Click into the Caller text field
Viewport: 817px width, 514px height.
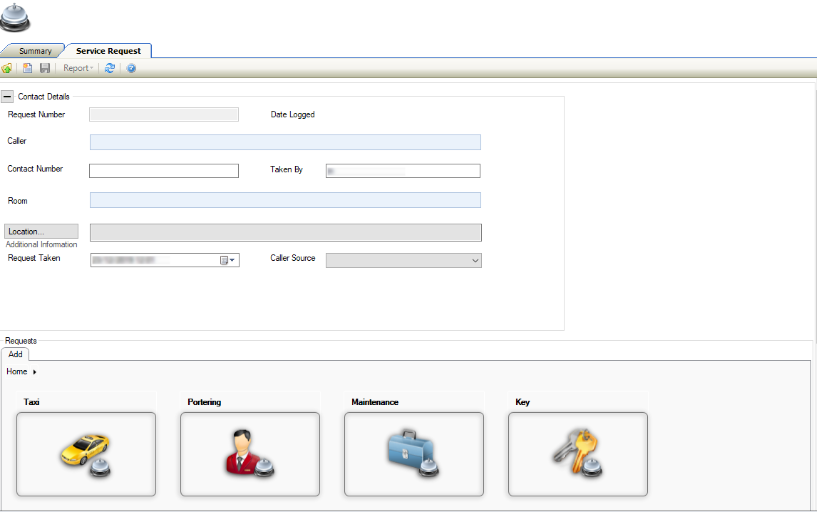click(x=285, y=142)
